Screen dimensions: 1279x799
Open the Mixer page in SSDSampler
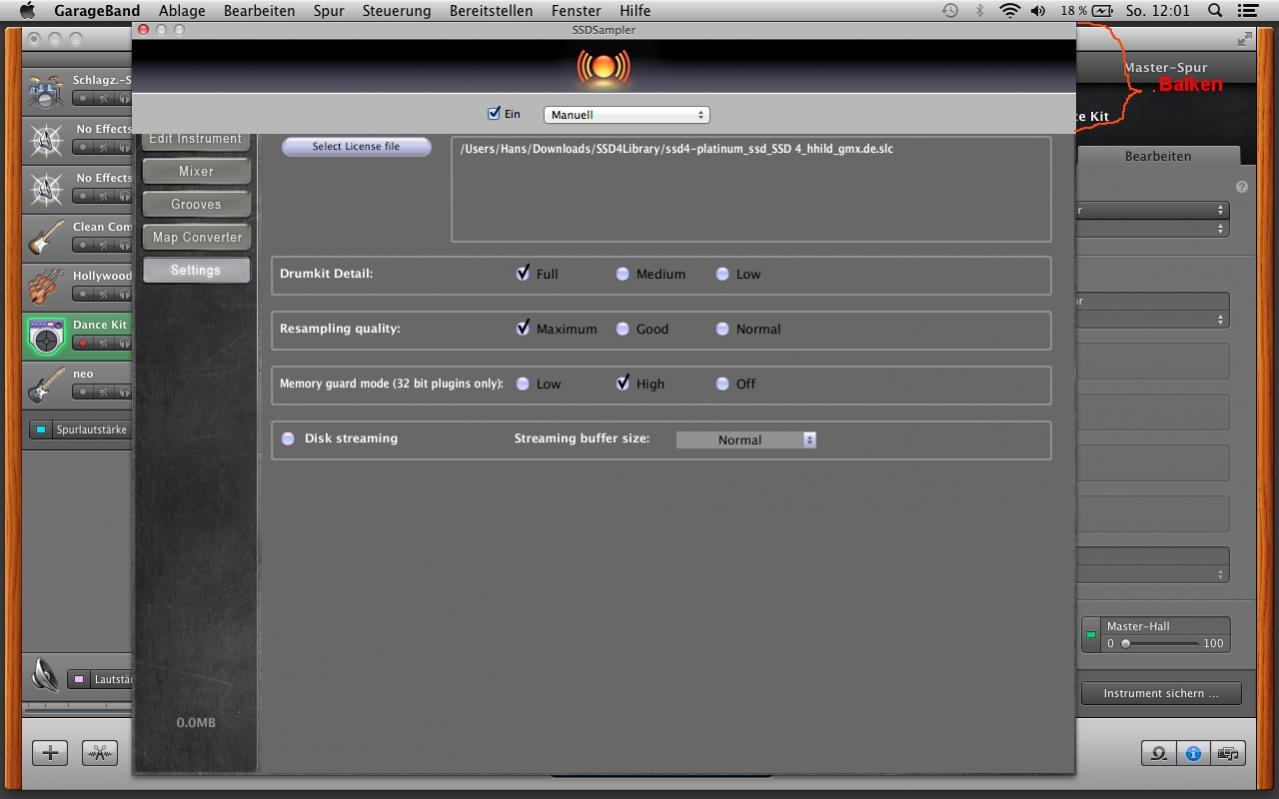pos(196,172)
